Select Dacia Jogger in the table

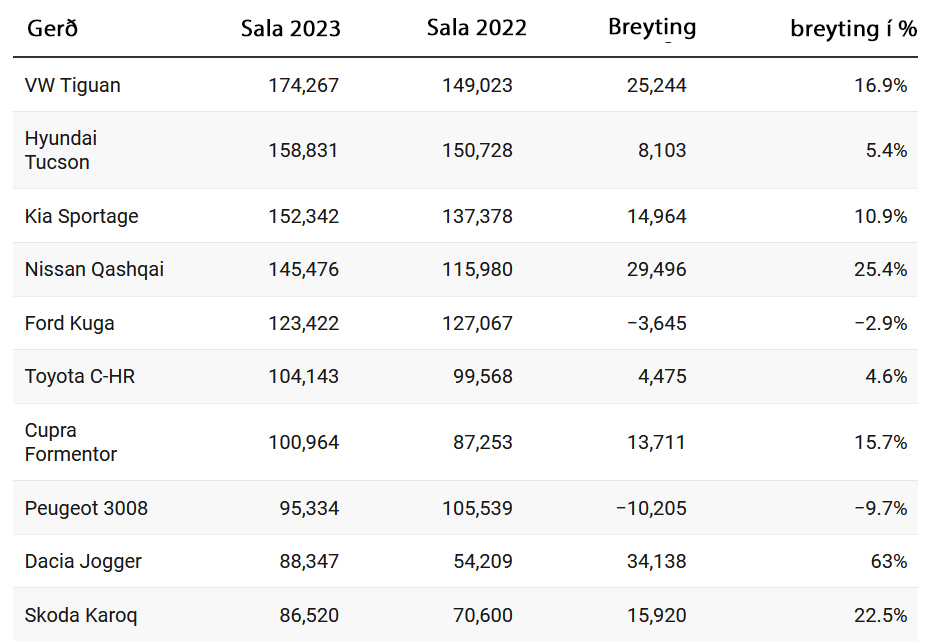coord(83,562)
